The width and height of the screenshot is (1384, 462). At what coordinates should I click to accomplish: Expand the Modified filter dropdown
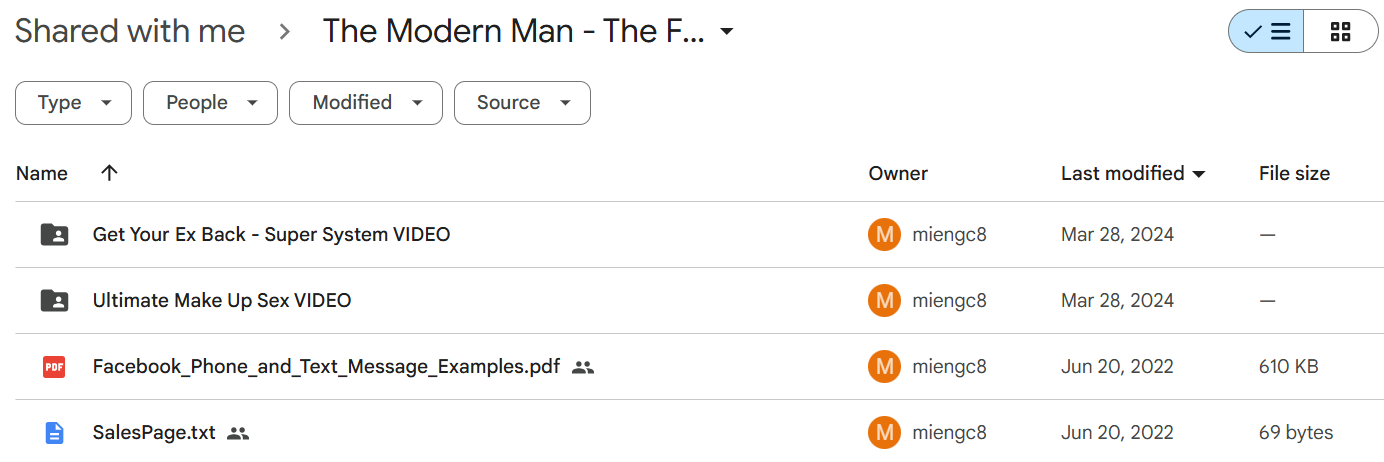[366, 103]
